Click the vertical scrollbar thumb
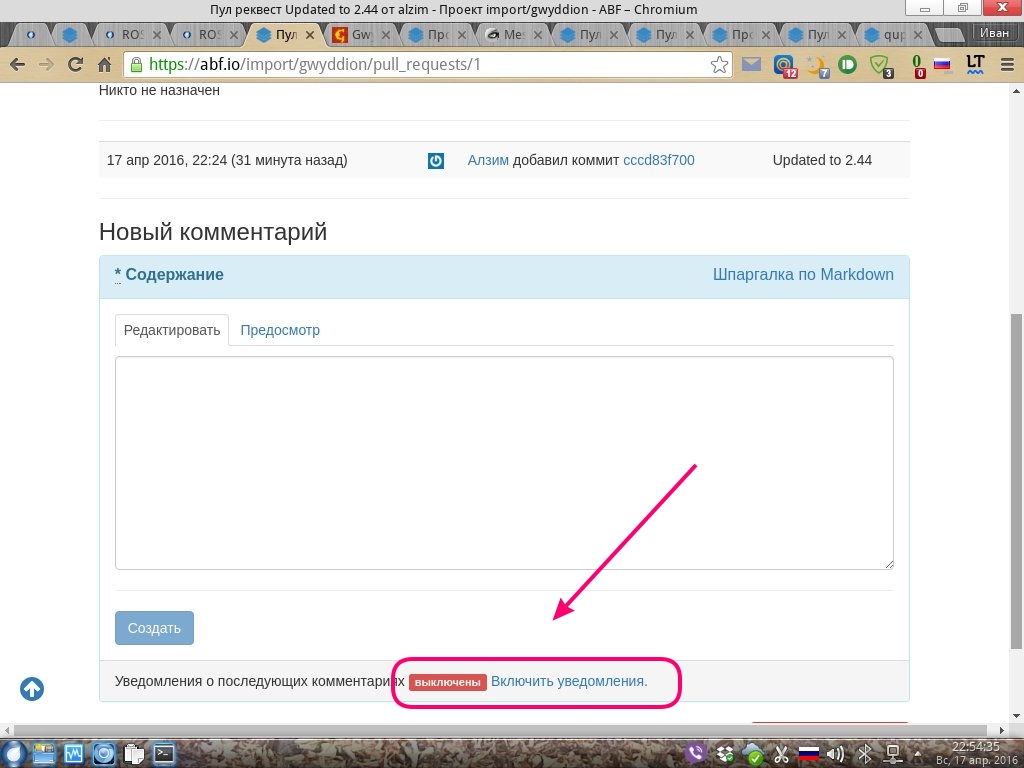The width and height of the screenshot is (1024, 768). (1016, 481)
